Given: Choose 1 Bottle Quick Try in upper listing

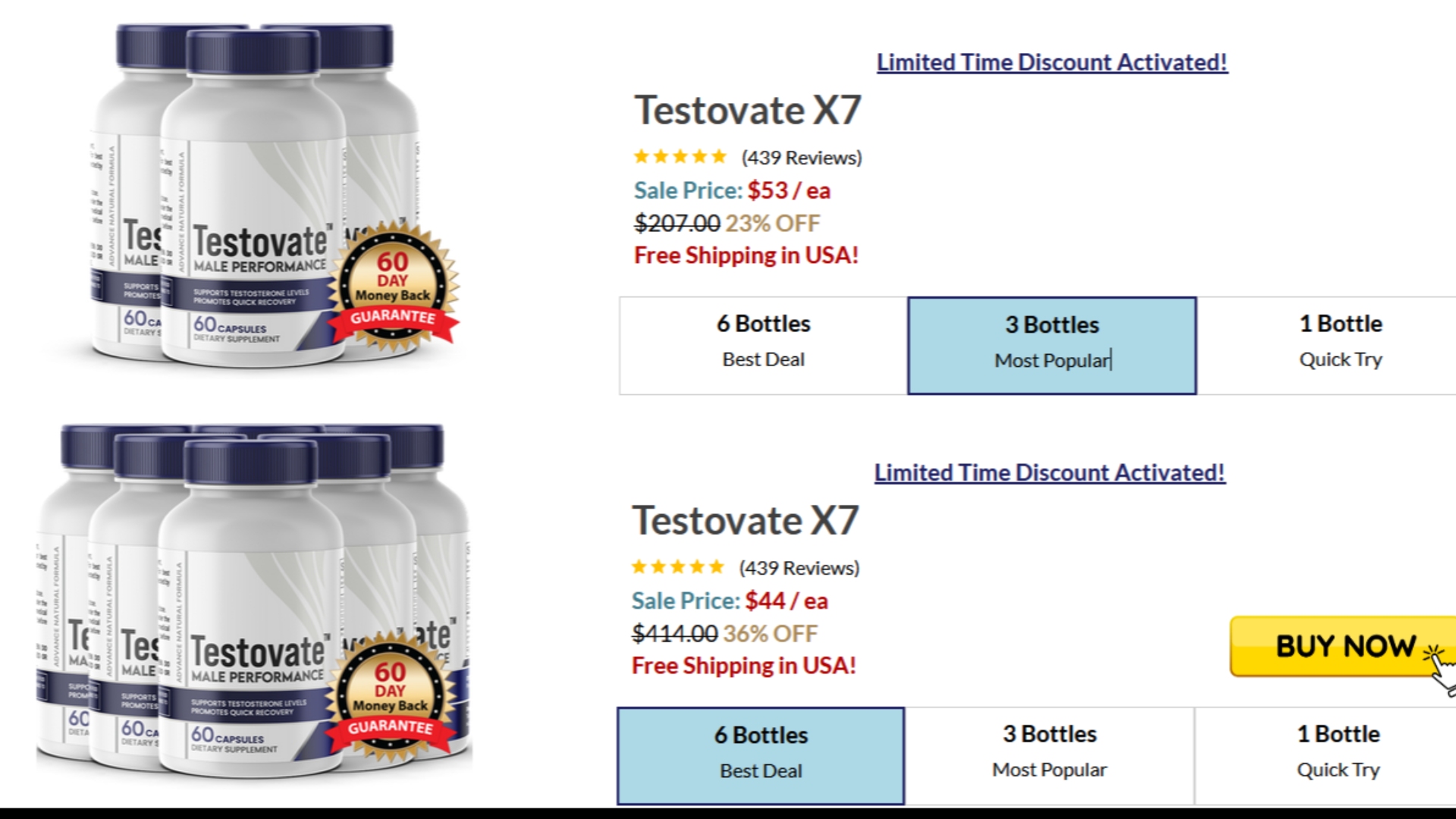Looking at the screenshot, I should [x=1340, y=346].
